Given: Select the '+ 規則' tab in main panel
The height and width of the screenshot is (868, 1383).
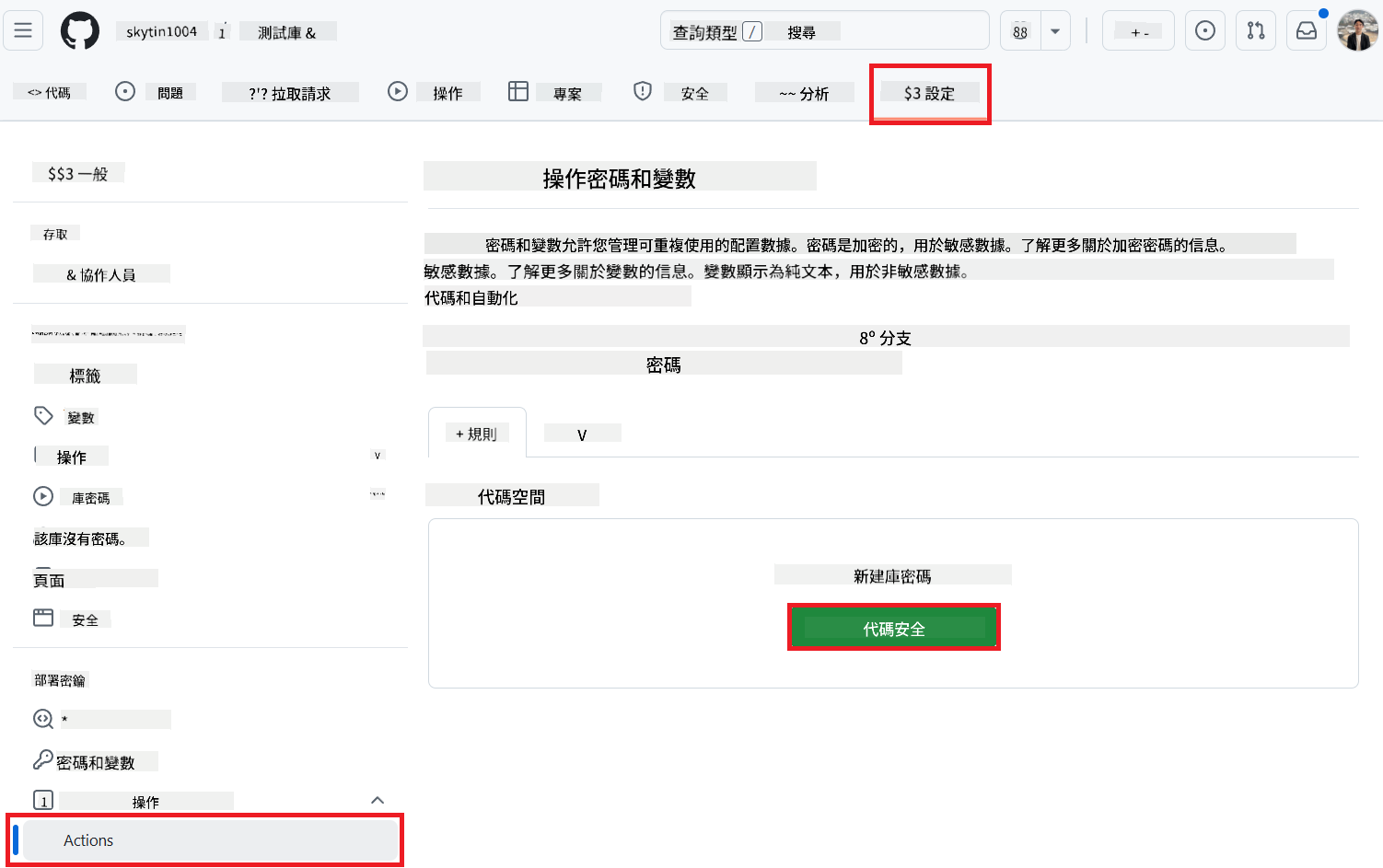Looking at the screenshot, I should [477, 434].
